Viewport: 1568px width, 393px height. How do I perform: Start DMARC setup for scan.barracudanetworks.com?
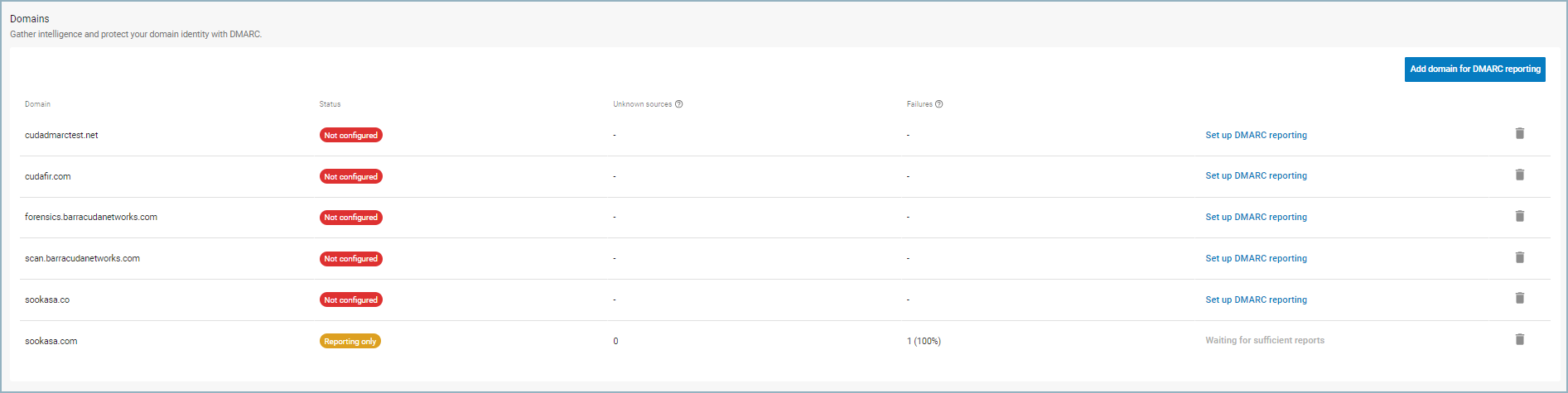pyautogui.click(x=1256, y=258)
